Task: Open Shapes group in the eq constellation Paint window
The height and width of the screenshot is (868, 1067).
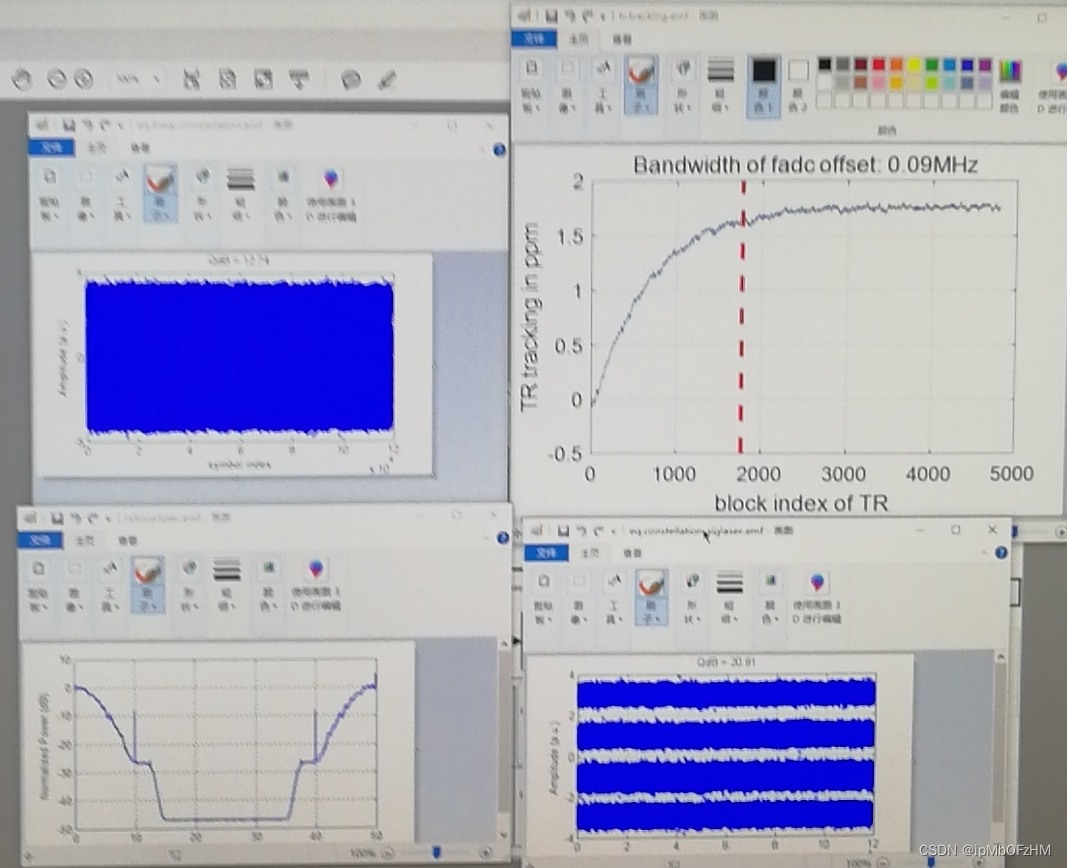Action: [692, 599]
